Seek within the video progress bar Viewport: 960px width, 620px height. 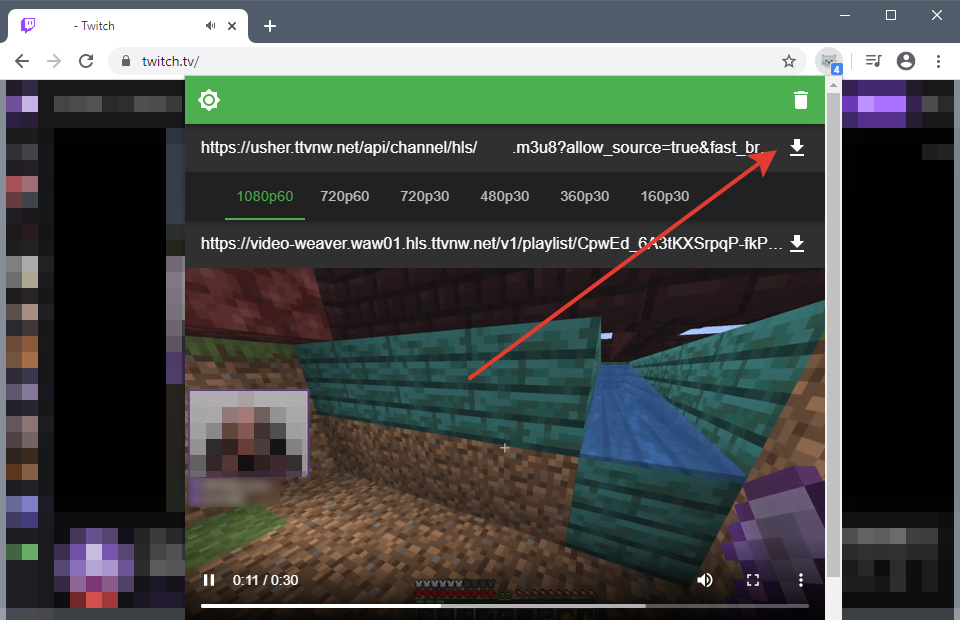[x=504, y=606]
